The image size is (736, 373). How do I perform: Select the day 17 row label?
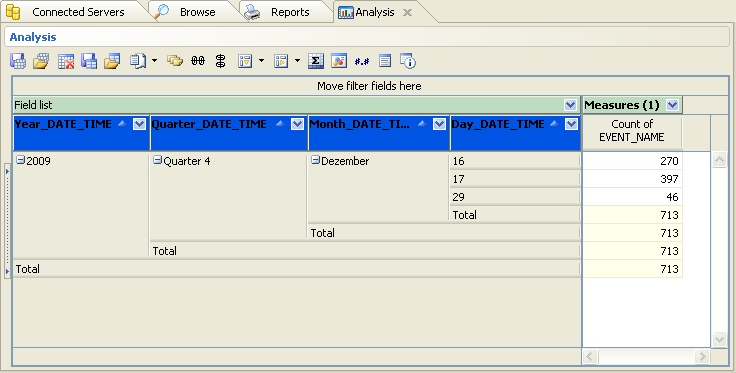515,179
